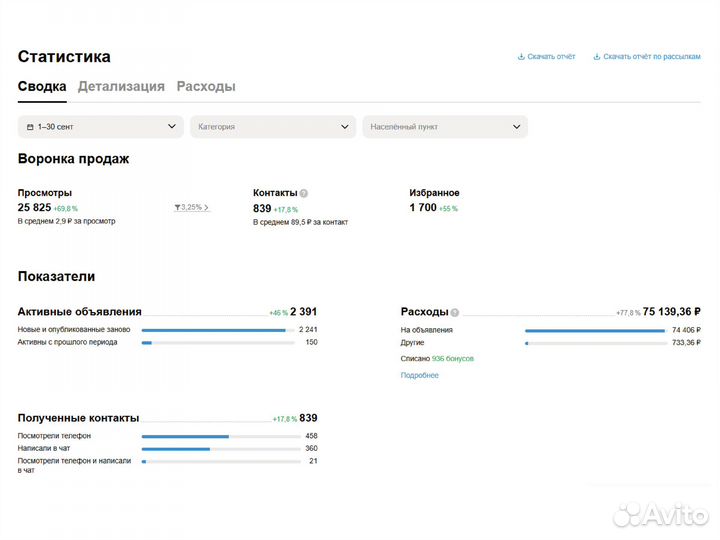Click the "936 бонусов" link
720x540 pixels.
452,358
